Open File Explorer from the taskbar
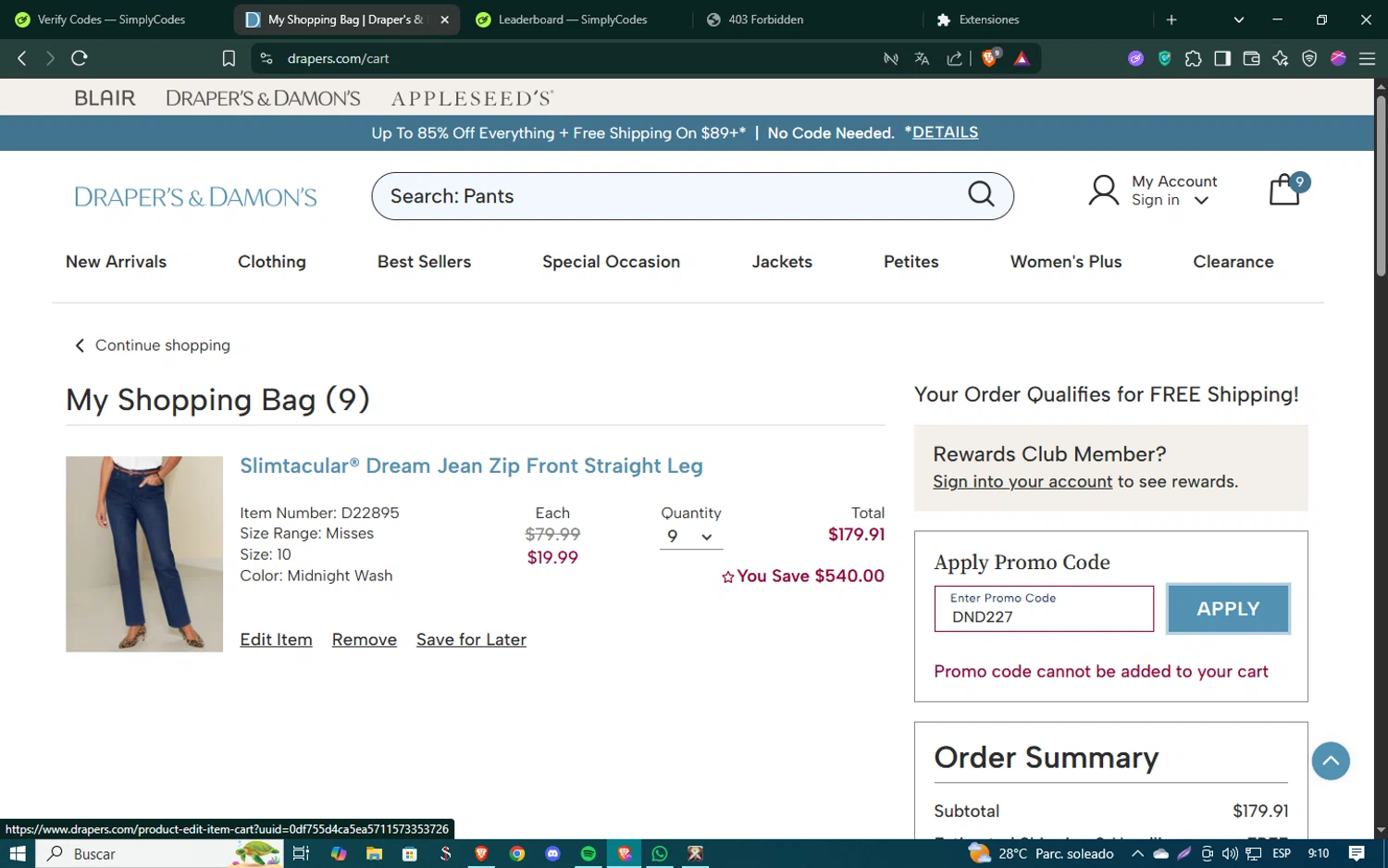1388x868 pixels. coord(374,853)
